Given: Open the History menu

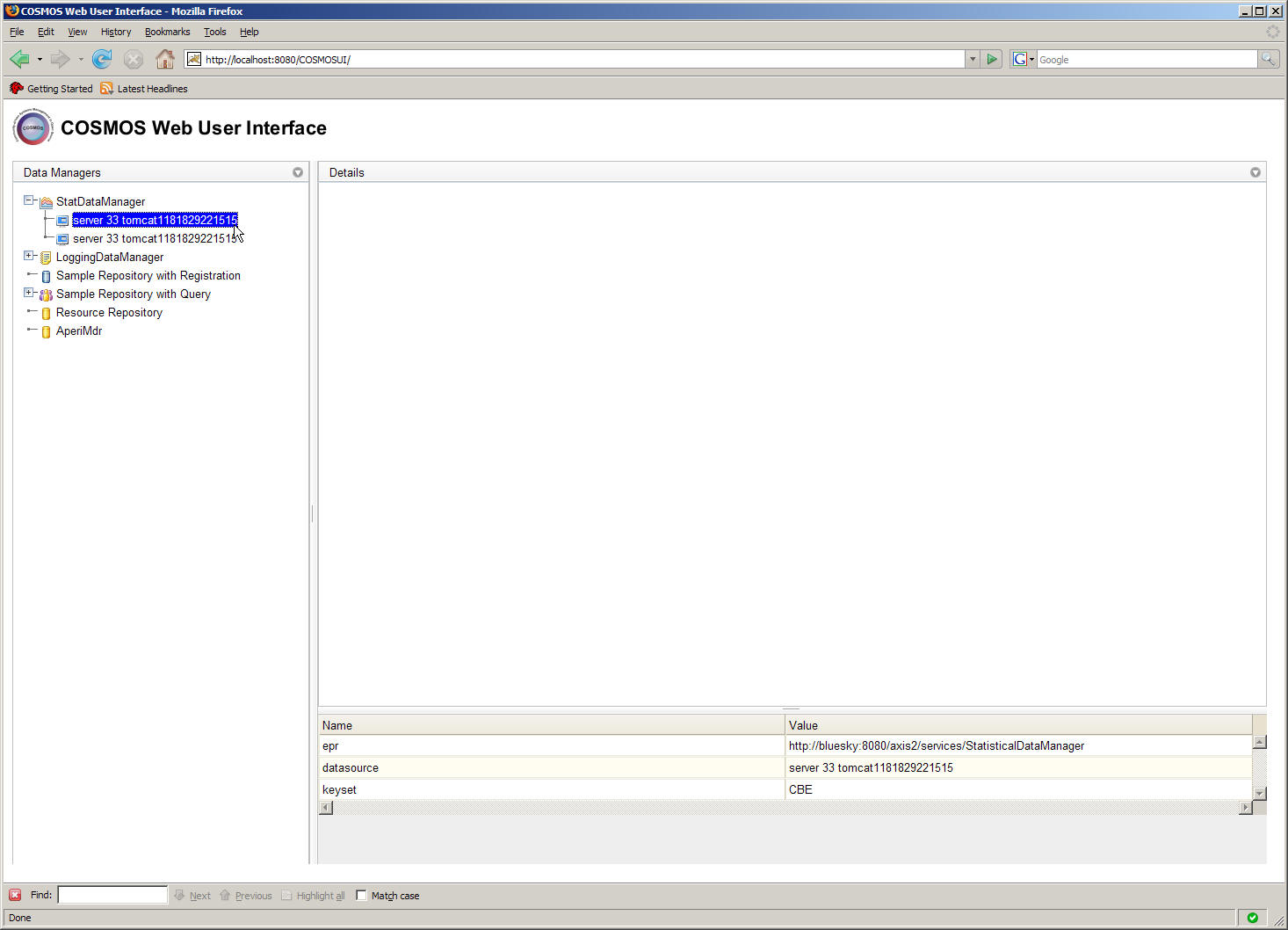Looking at the screenshot, I should pos(116,32).
